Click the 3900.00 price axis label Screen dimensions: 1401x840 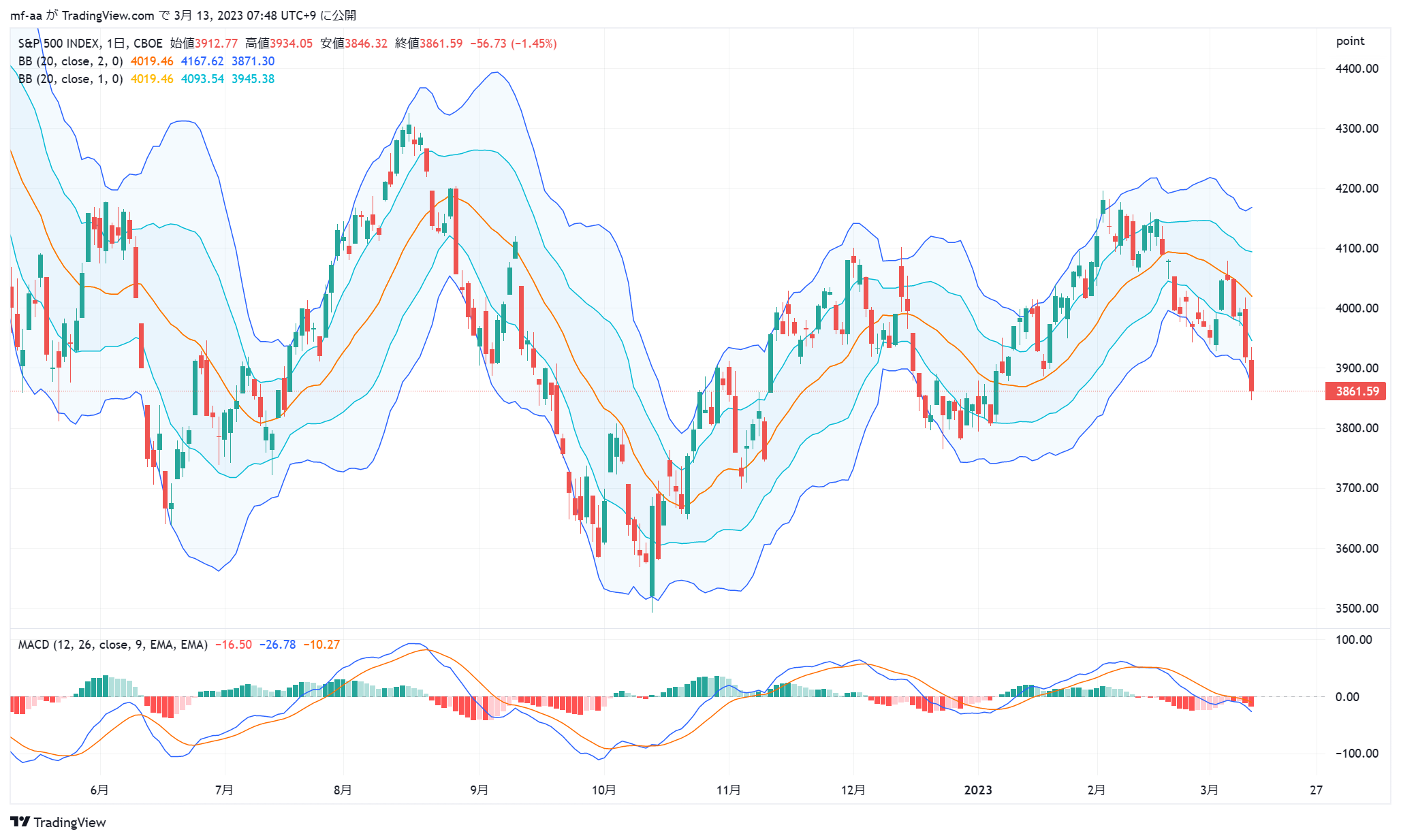(x=1357, y=368)
